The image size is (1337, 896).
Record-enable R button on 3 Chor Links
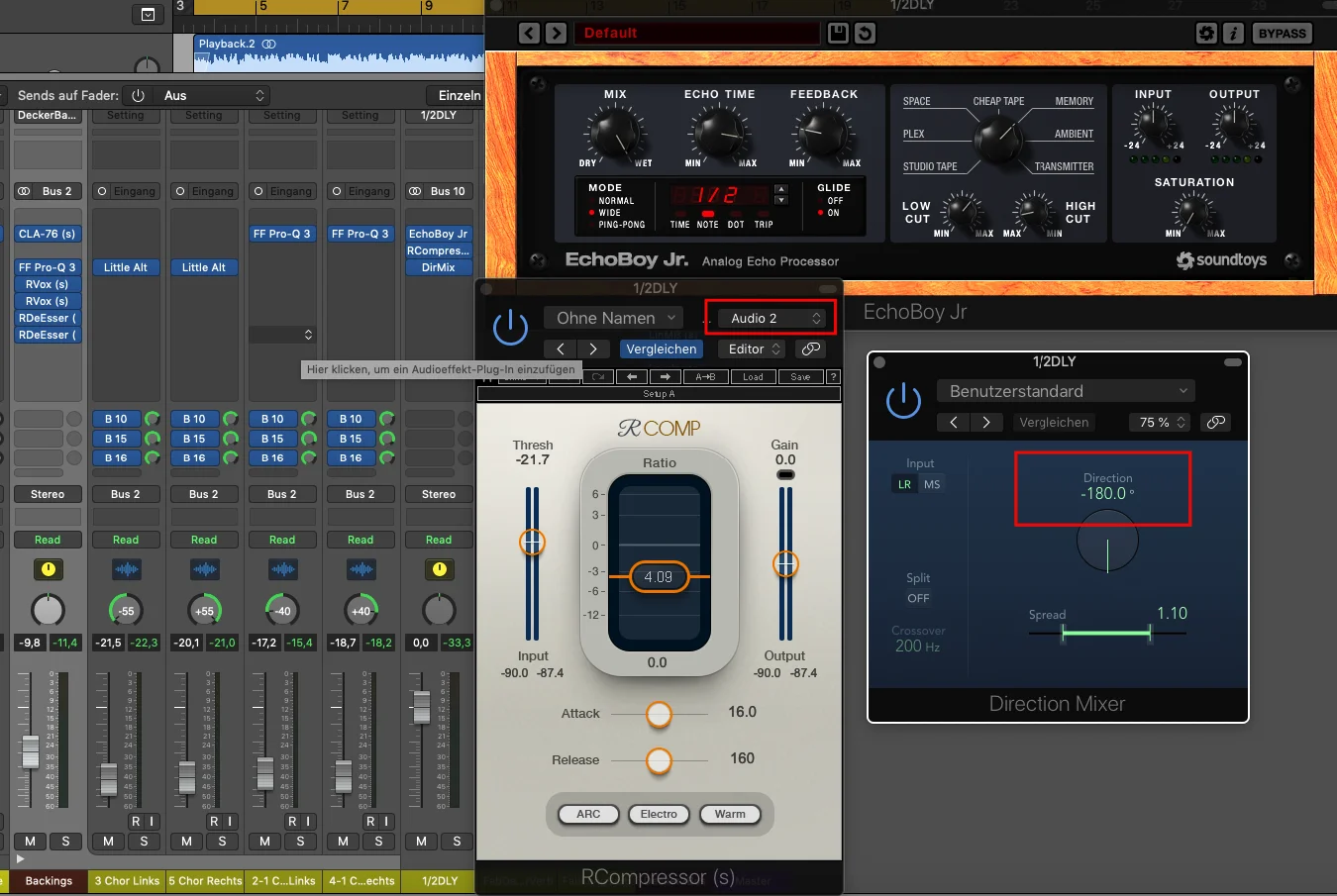136,821
